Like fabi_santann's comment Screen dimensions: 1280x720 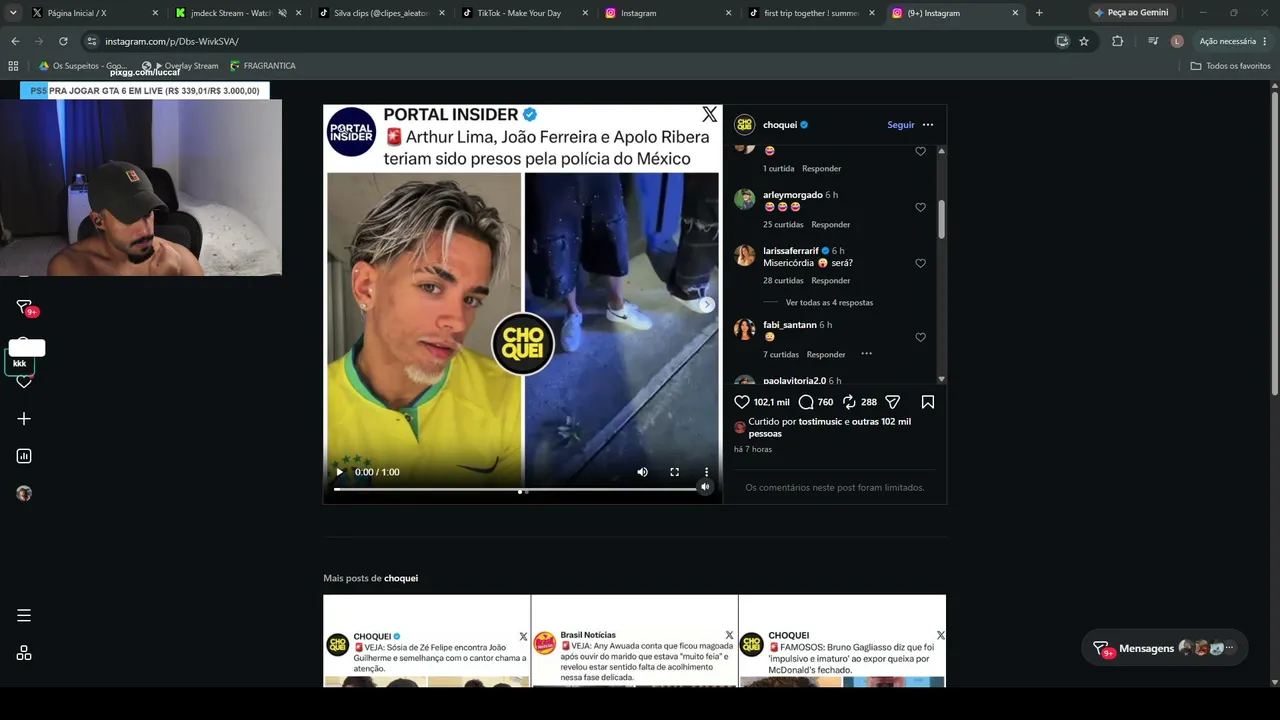point(920,337)
